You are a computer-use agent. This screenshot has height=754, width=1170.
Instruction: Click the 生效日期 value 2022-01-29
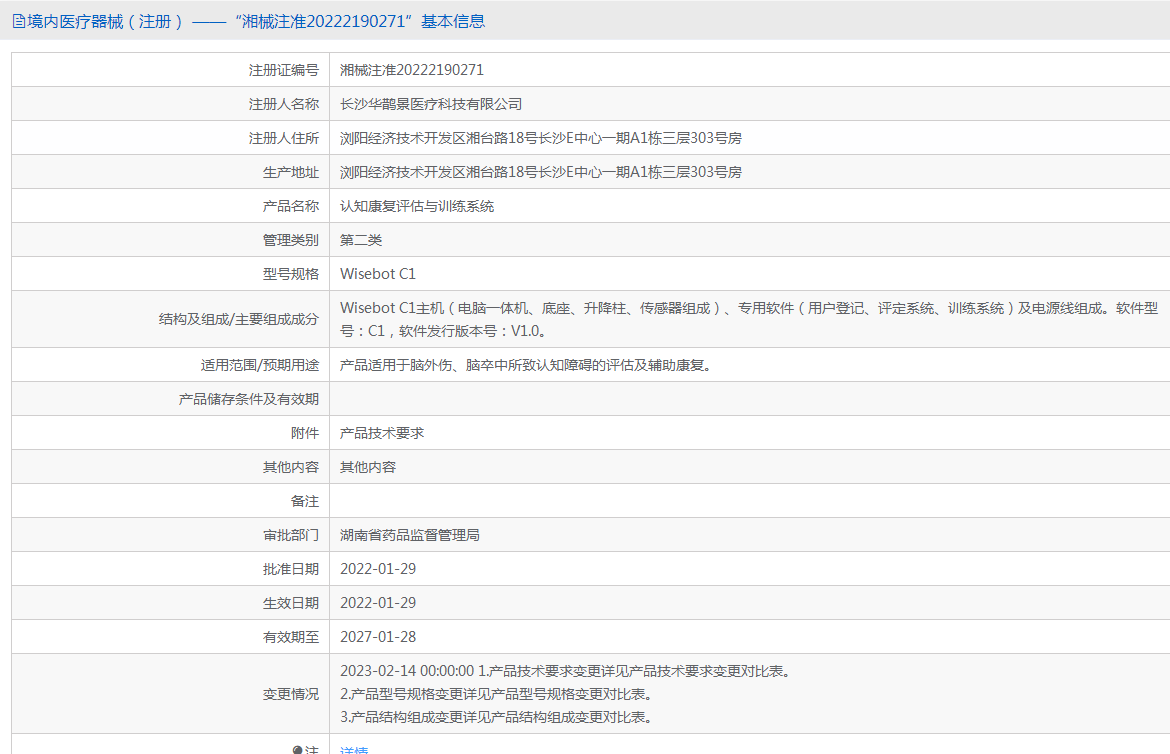[378, 603]
